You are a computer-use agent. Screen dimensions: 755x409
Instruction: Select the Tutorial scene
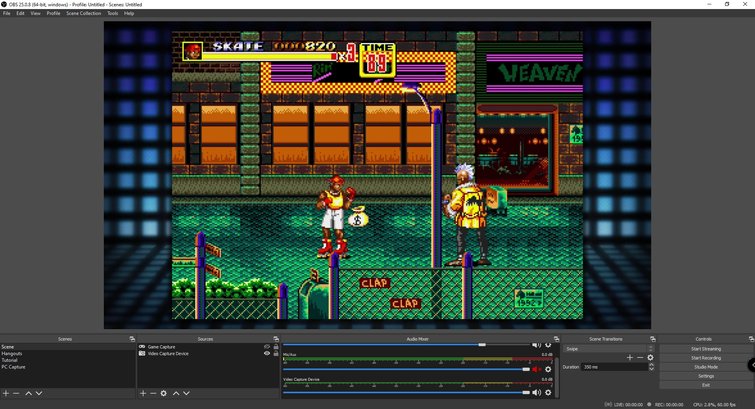pos(67,360)
